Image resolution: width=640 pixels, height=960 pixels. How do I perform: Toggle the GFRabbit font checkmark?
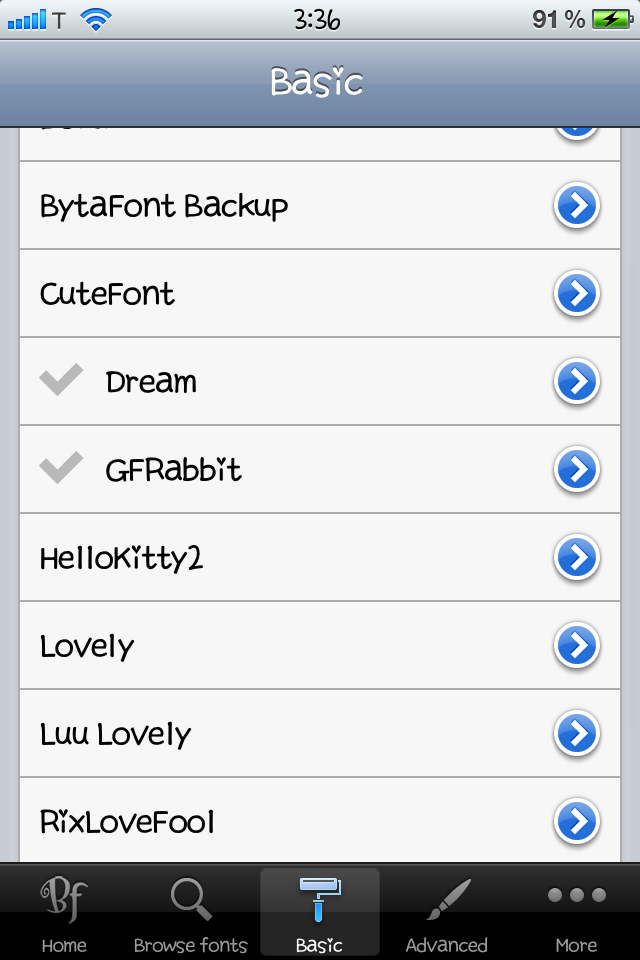[x=61, y=468]
